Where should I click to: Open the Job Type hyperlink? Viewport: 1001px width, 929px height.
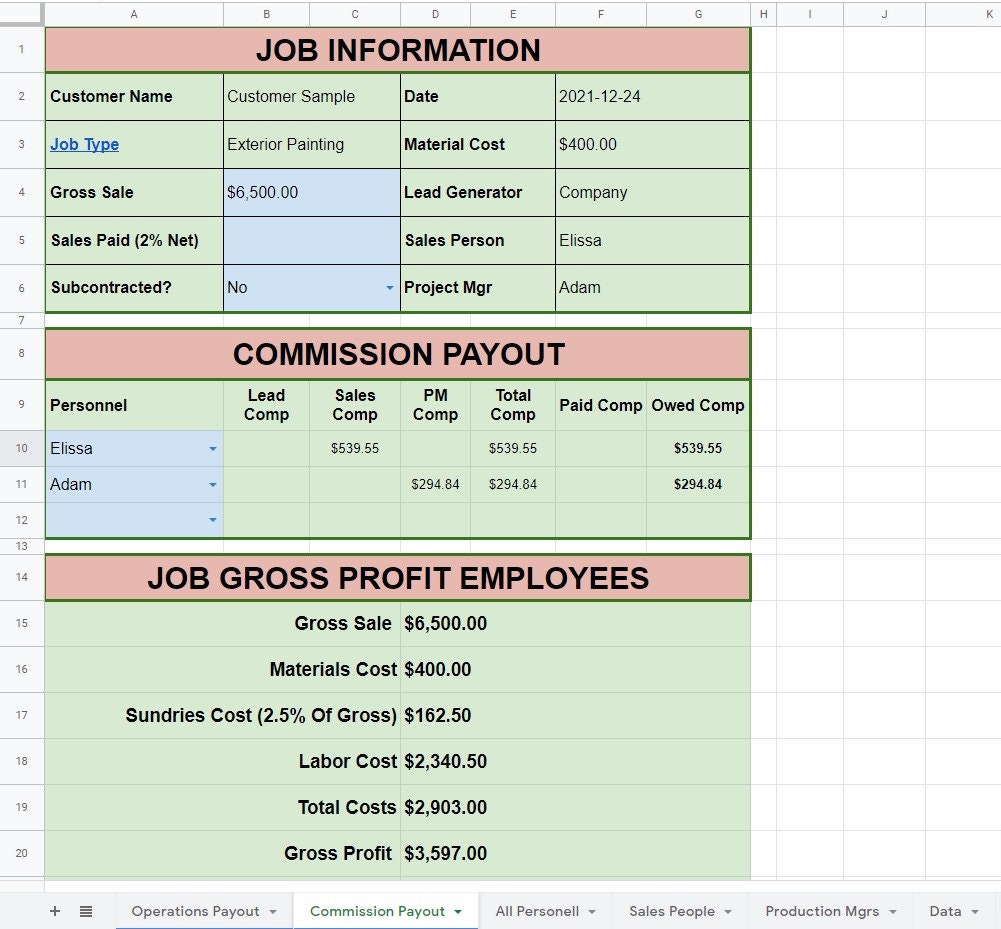point(84,144)
